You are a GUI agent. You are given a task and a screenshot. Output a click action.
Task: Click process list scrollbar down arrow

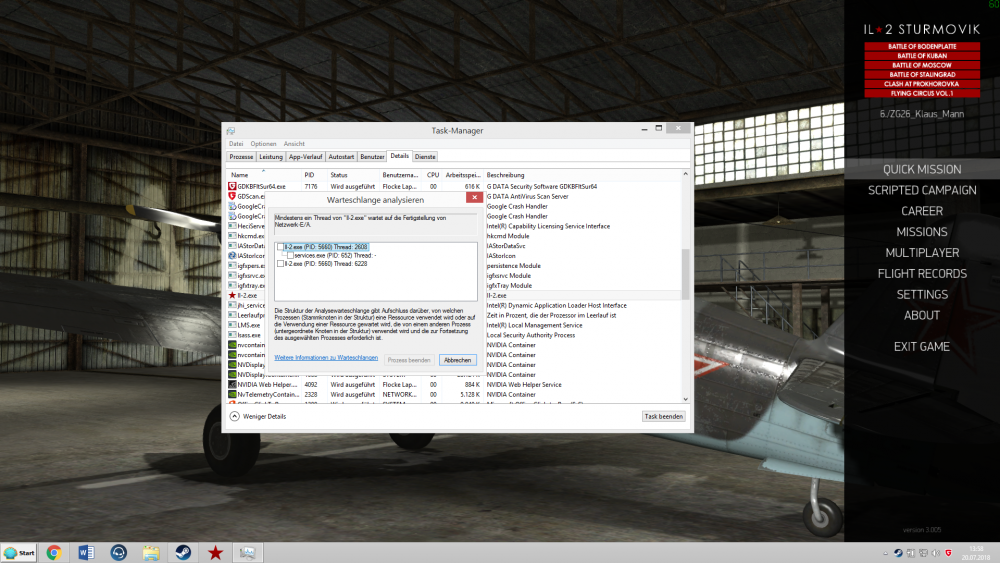click(686, 399)
